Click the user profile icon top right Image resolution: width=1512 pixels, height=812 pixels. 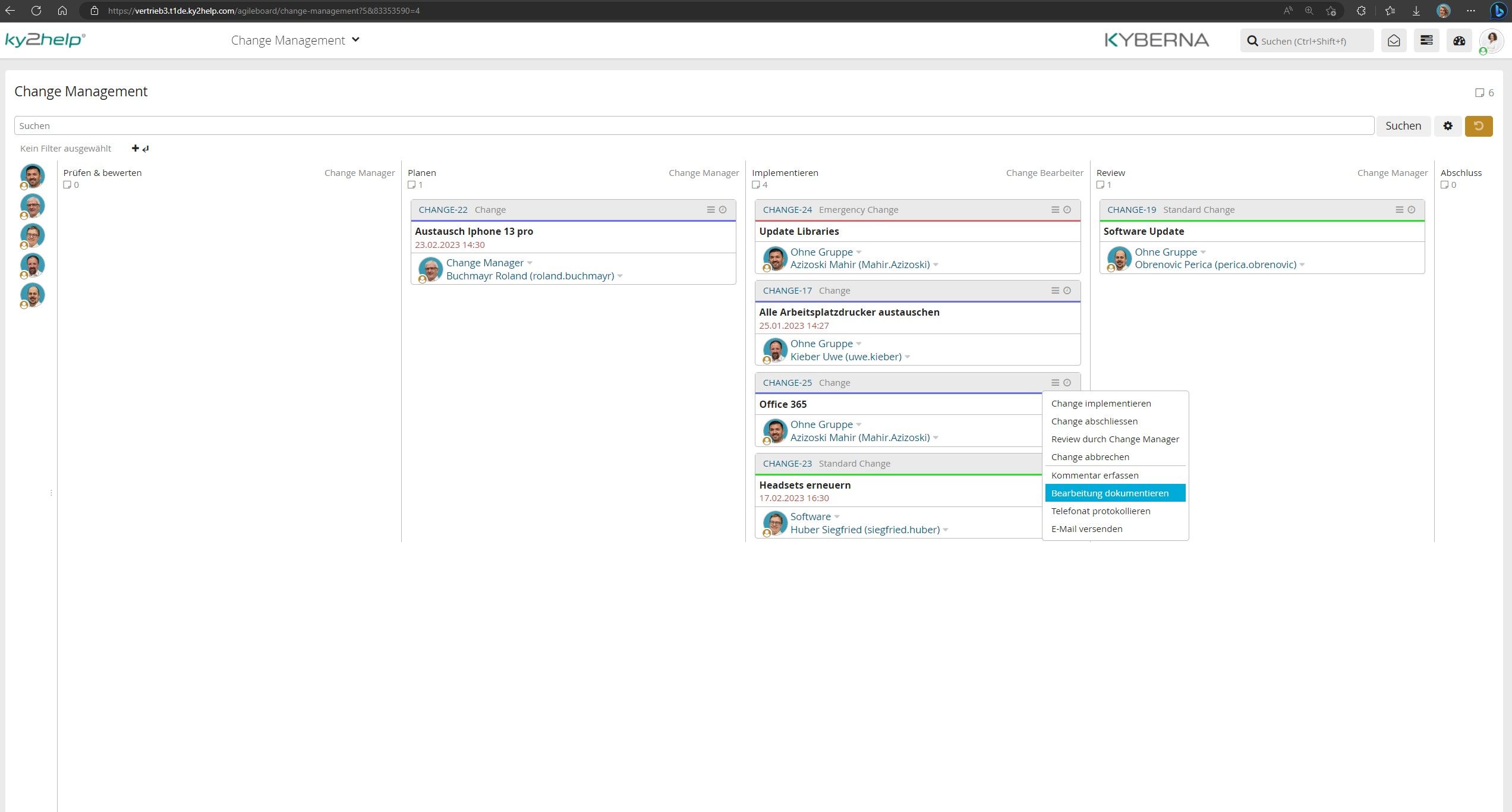coord(1489,41)
